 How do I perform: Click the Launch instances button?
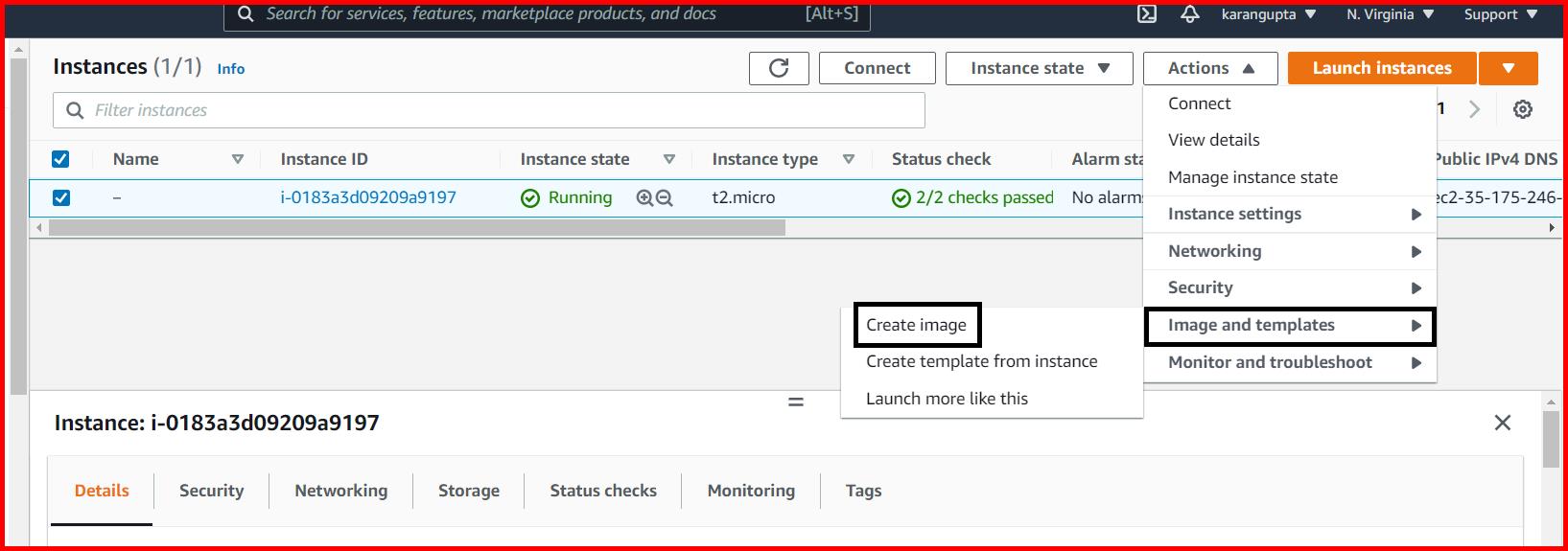[x=1382, y=68]
